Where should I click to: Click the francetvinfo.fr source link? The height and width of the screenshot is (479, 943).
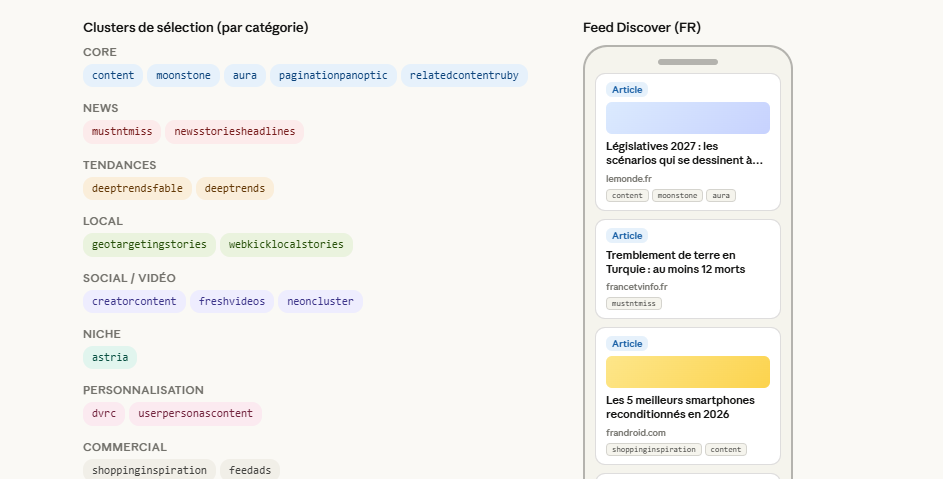point(636,287)
